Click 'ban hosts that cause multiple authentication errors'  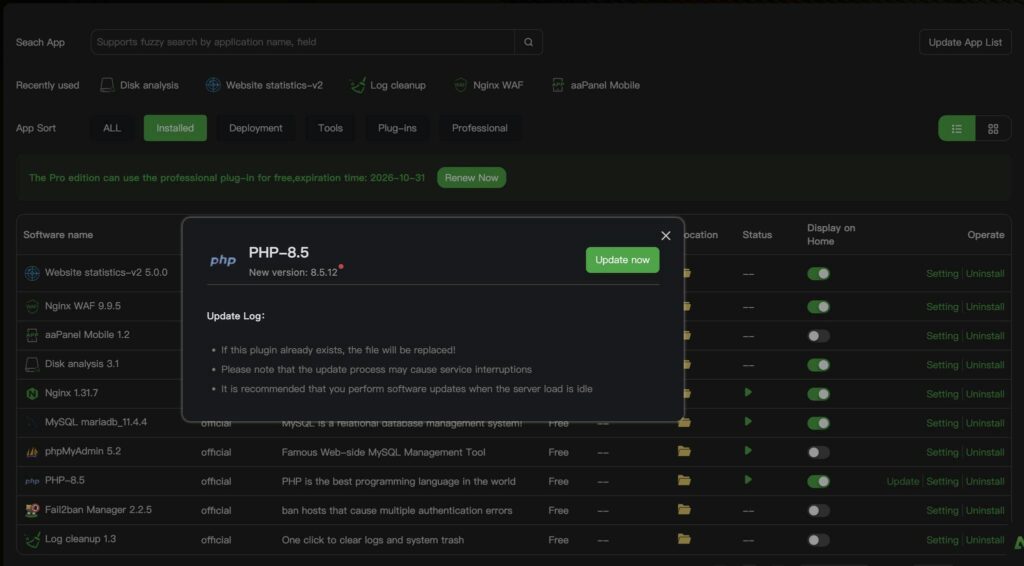click(396, 511)
